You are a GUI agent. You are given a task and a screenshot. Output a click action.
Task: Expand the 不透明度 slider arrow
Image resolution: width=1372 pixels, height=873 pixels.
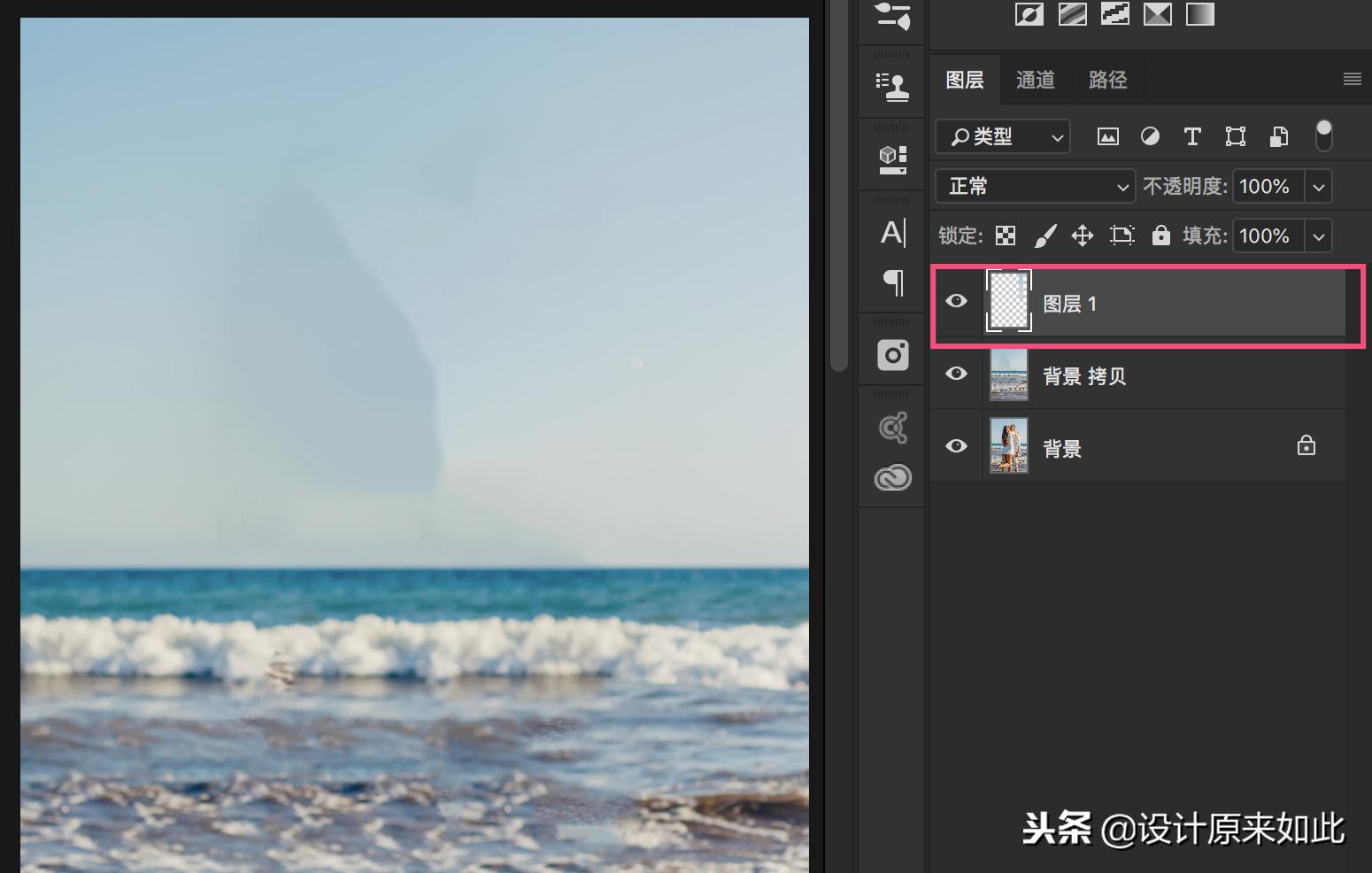(x=1318, y=187)
